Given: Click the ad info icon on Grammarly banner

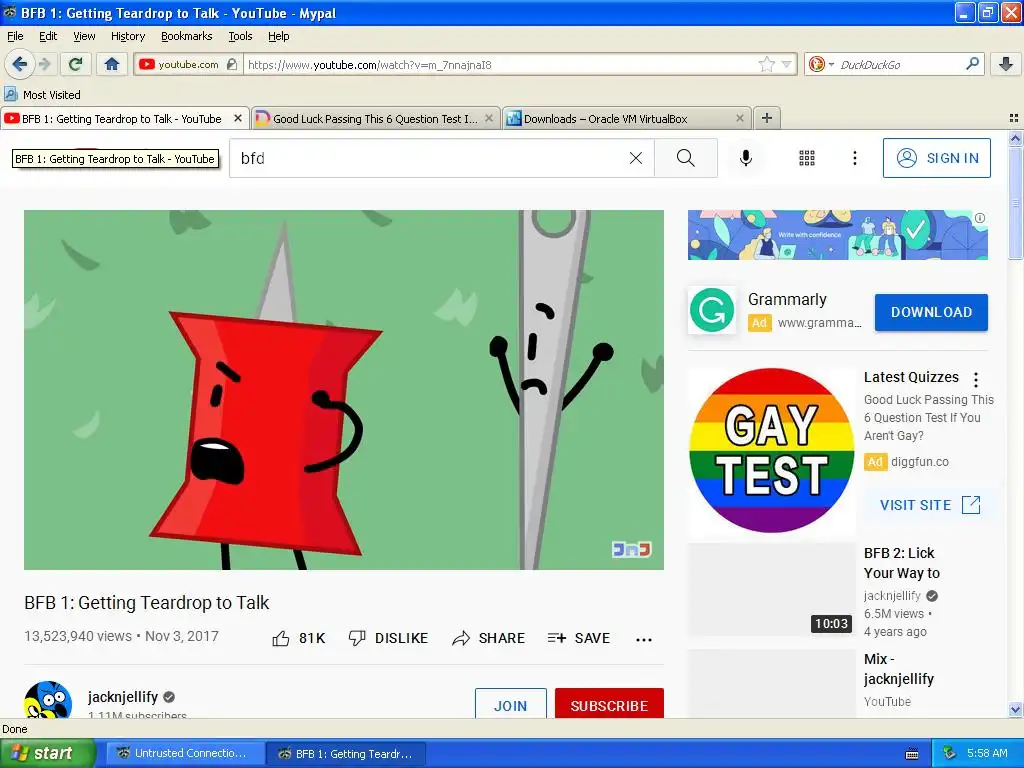Looking at the screenshot, I should pos(980,218).
